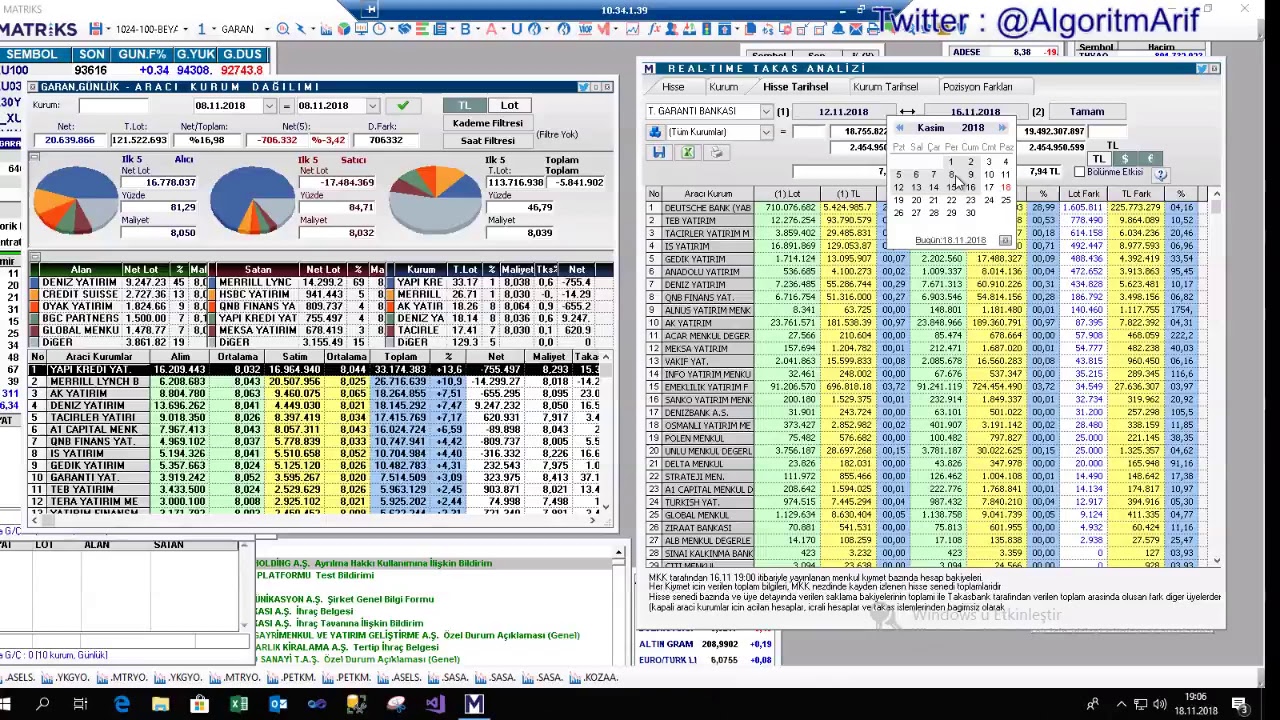Select day 9 in the Kasım calendar

coord(970,175)
